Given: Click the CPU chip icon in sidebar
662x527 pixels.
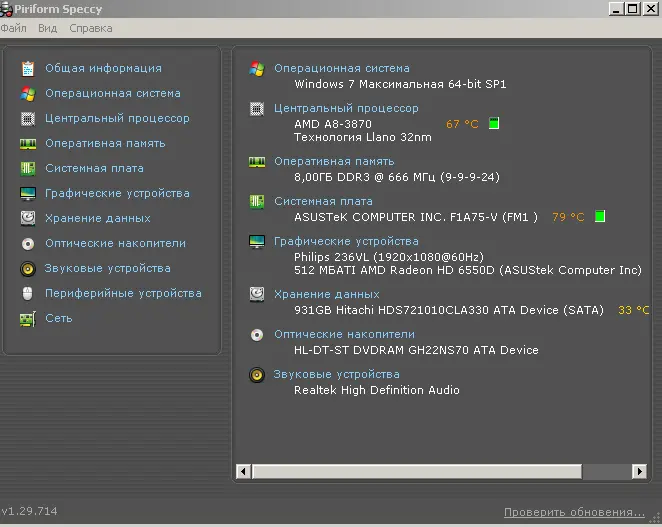Looking at the screenshot, I should [28, 119].
